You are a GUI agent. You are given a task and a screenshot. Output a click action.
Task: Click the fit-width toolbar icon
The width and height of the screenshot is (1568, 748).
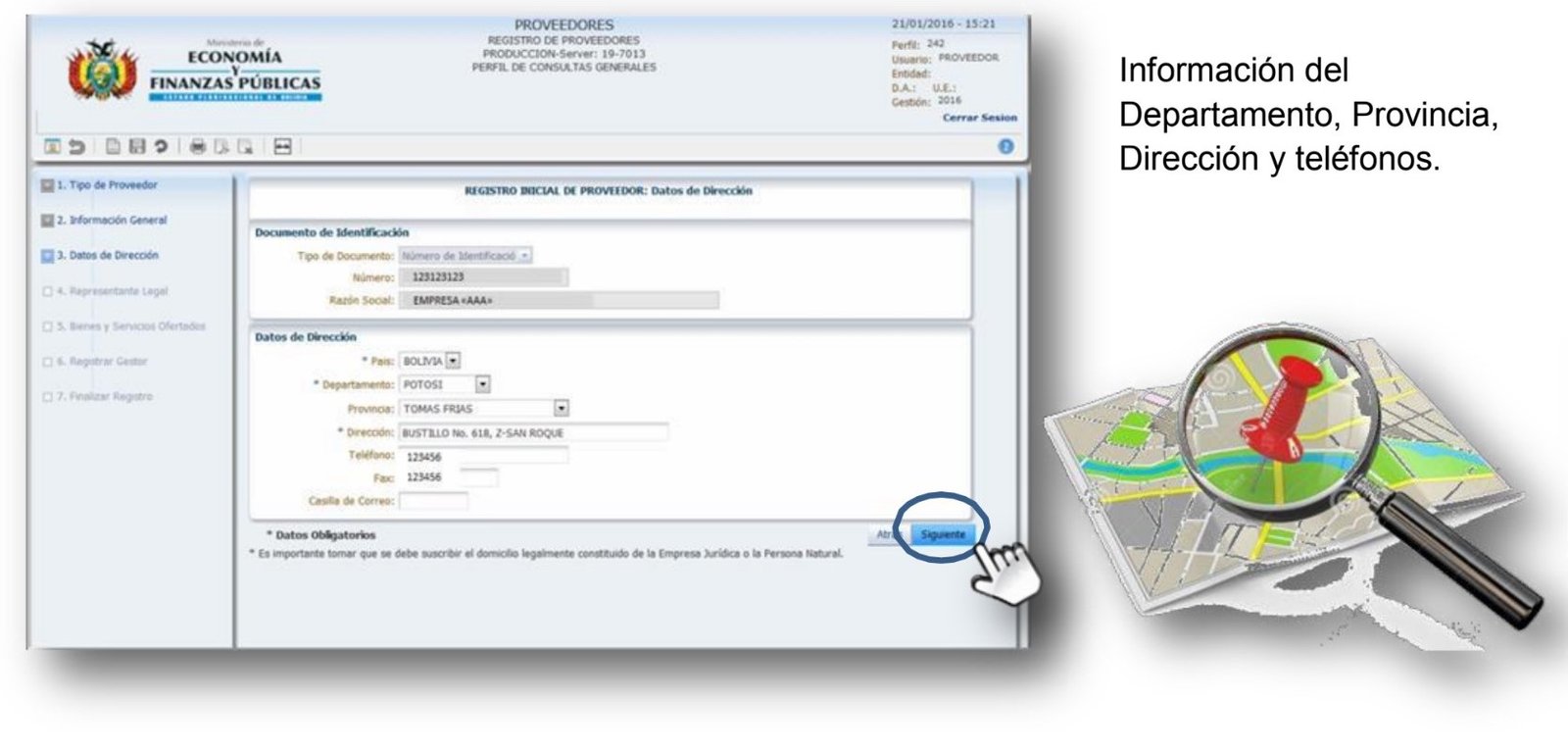[282, 147]
